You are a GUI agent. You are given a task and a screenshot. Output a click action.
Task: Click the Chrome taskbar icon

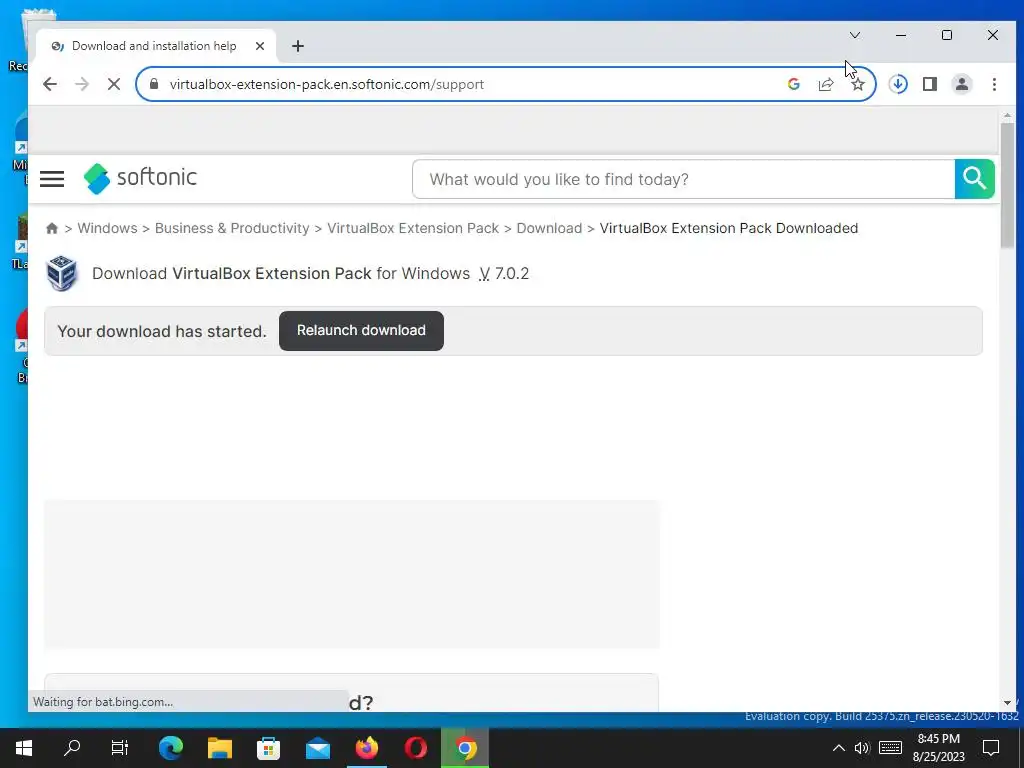coord(465,748)
